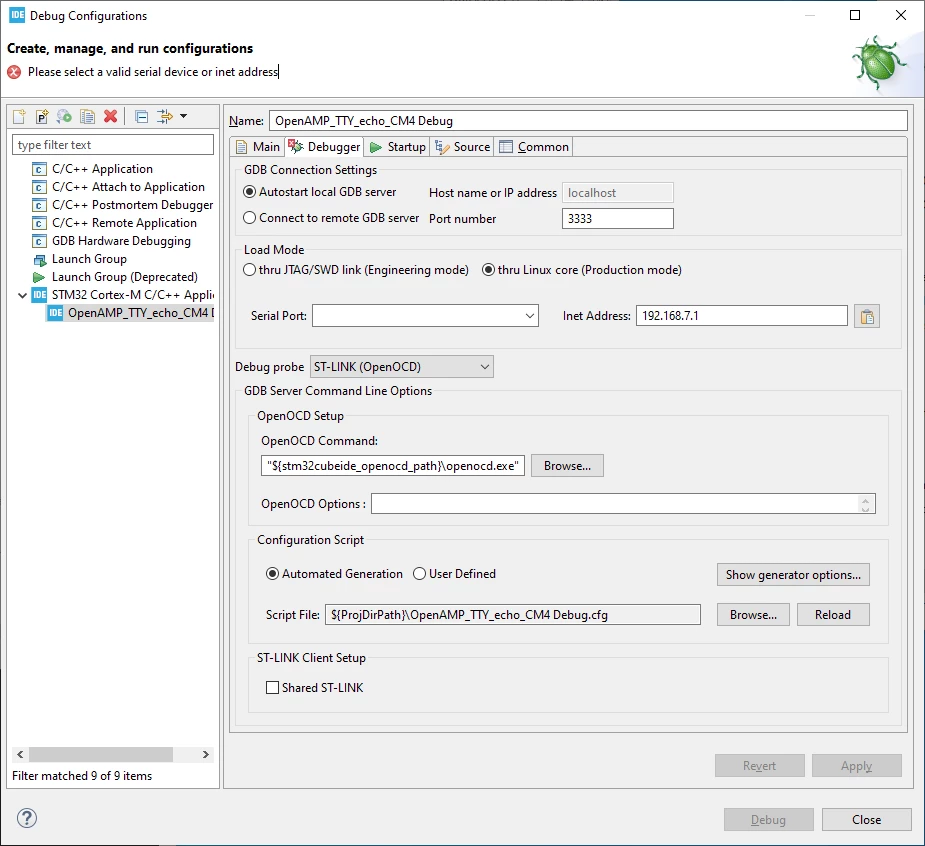Click the OpenAMP_TTY_echo_CM4 configuration icon
The width and height of the screenshot is (925, 846).
click(55, 313)
